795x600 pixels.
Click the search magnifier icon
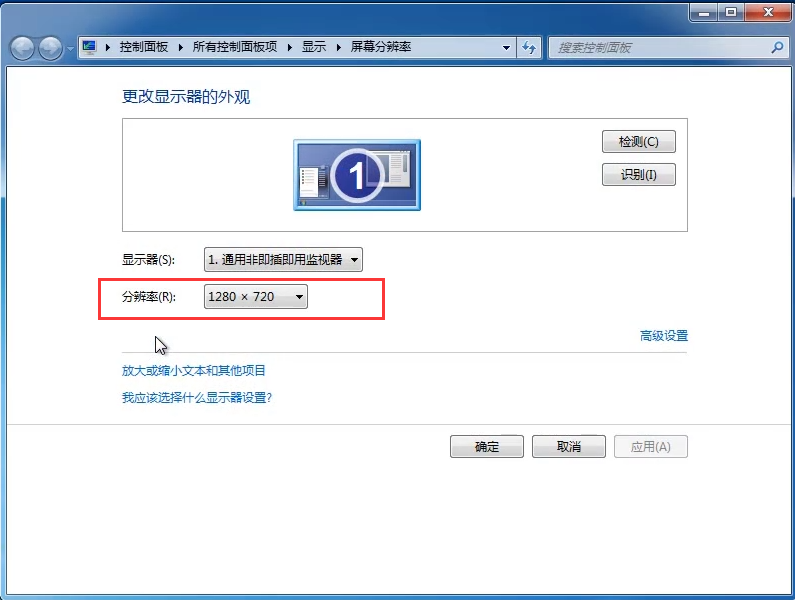click(x=777, y=48)
